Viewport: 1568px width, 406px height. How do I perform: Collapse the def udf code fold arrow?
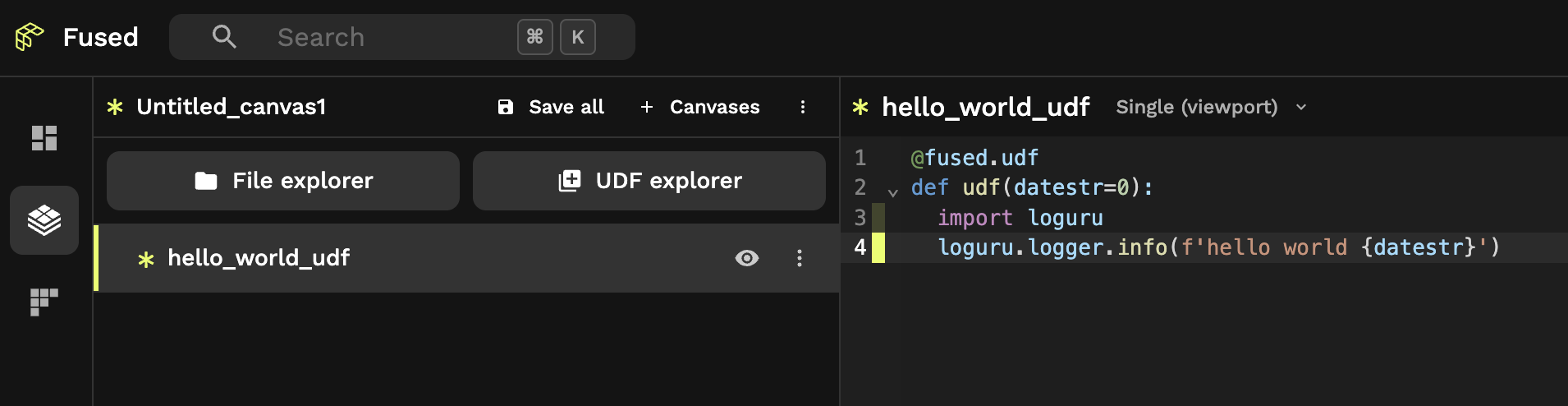click(893, 192)
